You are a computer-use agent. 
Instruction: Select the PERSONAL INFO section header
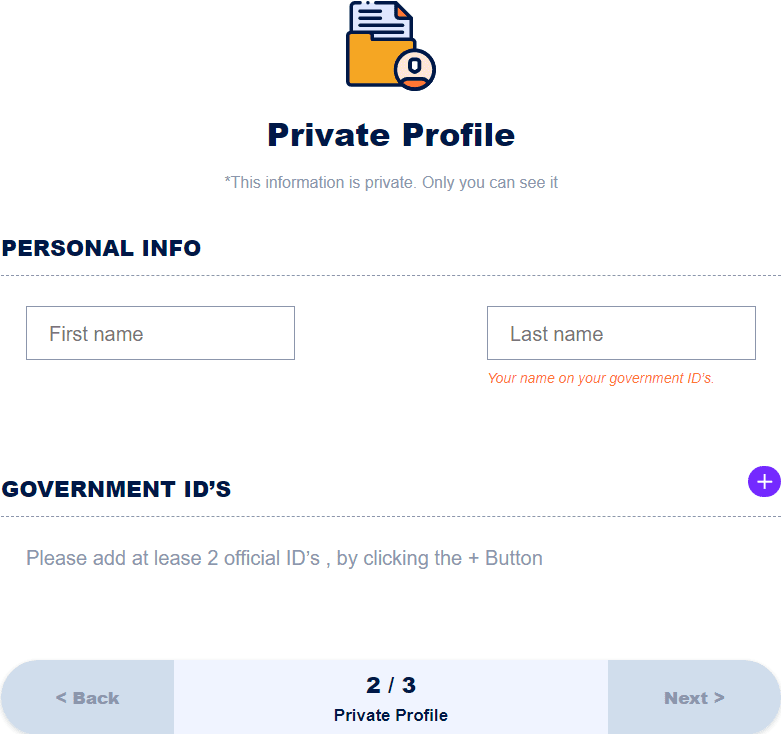click(x=101, y=248)
